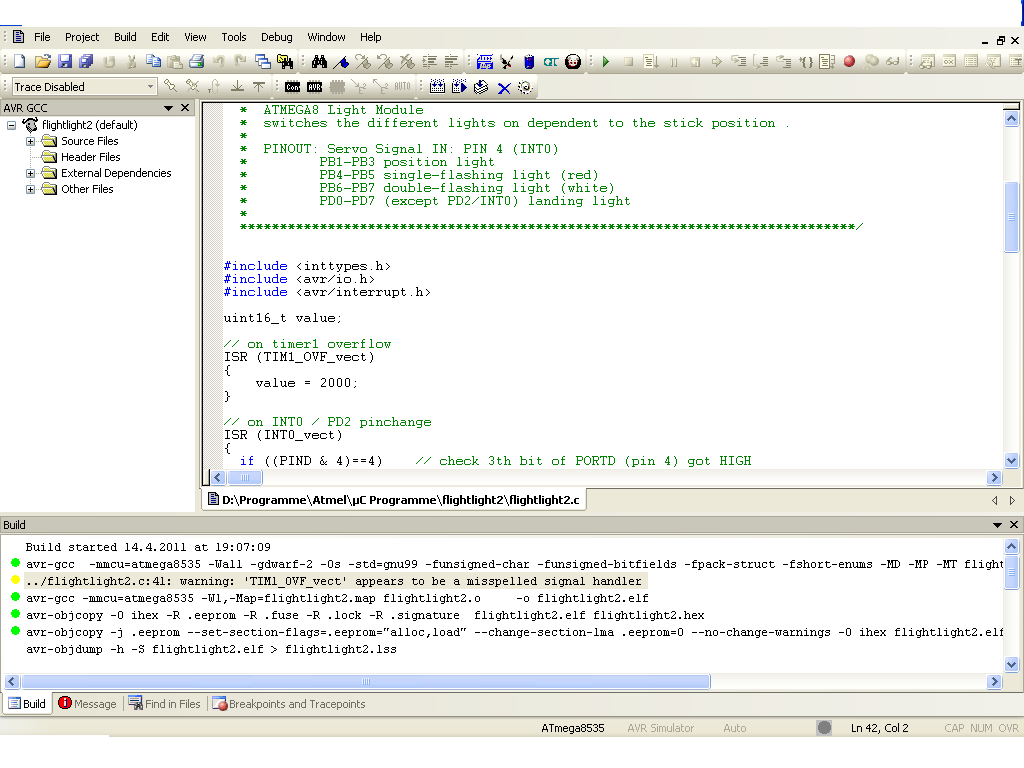Open Find with the binoculars icon
The image size is (1024, 768).
pyautogui.click(x=319, y=61)
